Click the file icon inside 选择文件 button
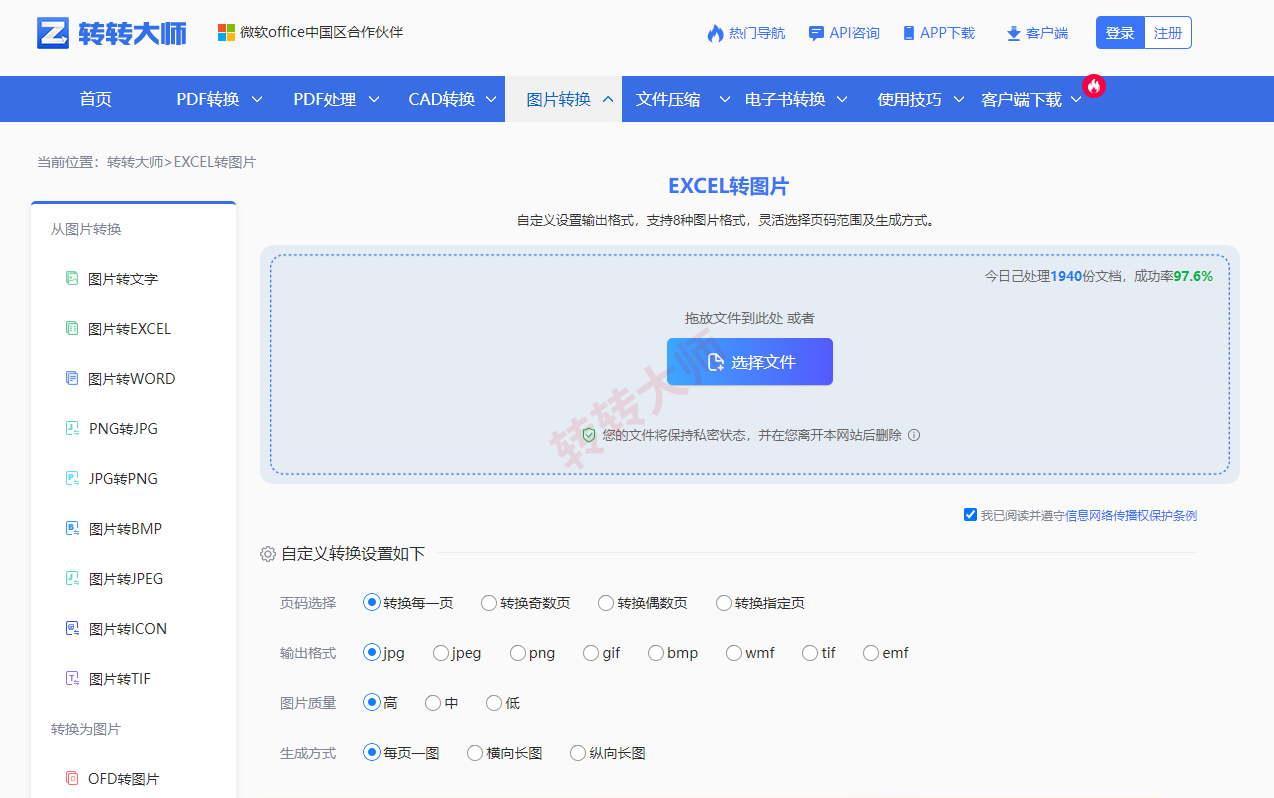Image resolution: width=1274 pixels, height=798 pixels. click(x=715, y=362)
